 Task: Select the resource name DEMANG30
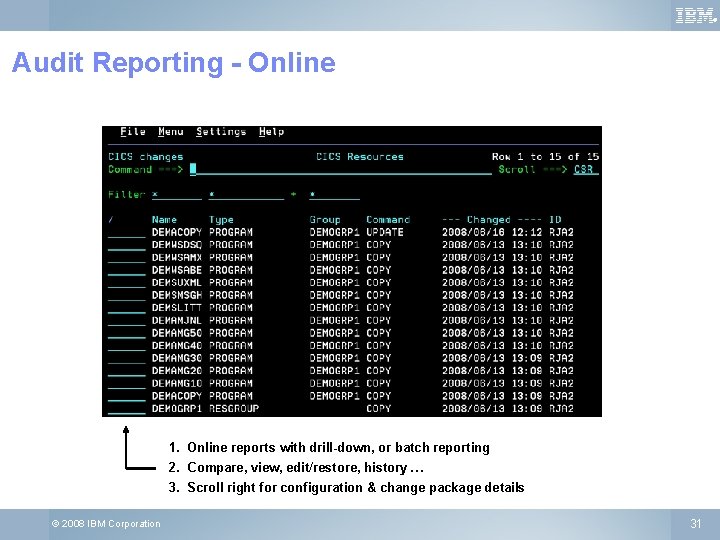click(177, 358)
